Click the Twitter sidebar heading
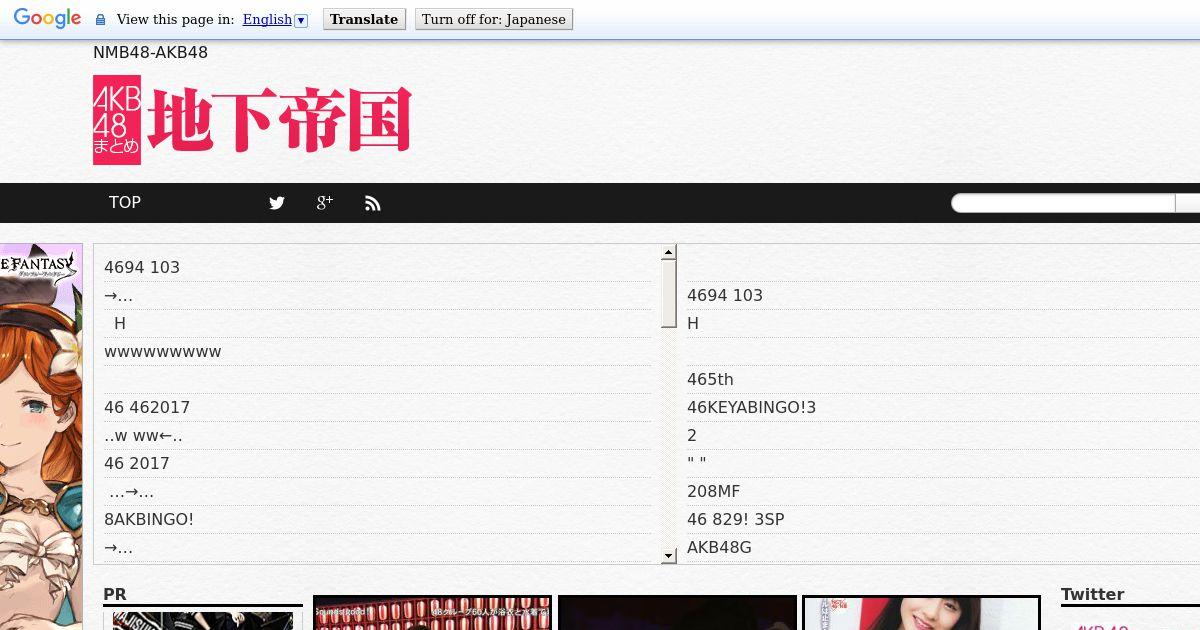 click(1092, 594)
